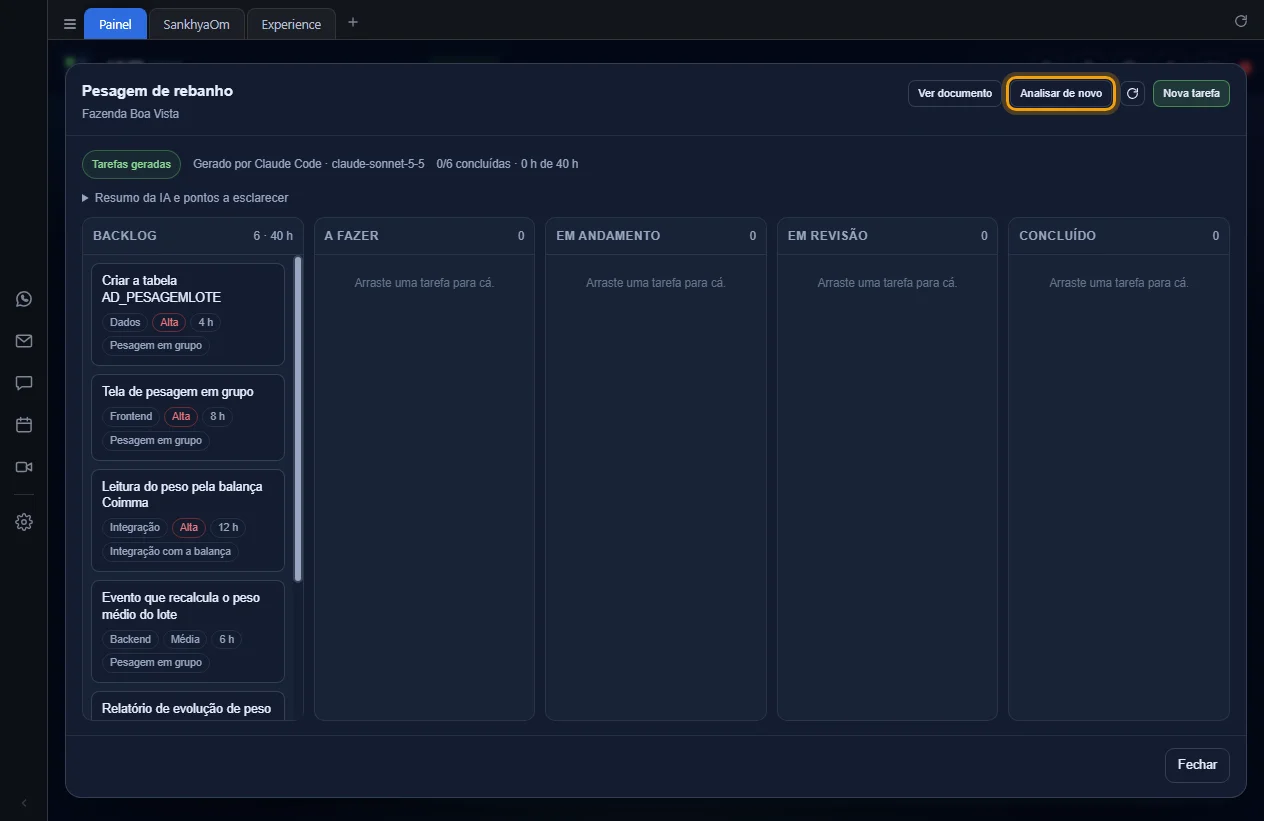
Task: Click the Dados tag on the AD_PESAGEMLOTE card
Action: (x=125, y=323)
